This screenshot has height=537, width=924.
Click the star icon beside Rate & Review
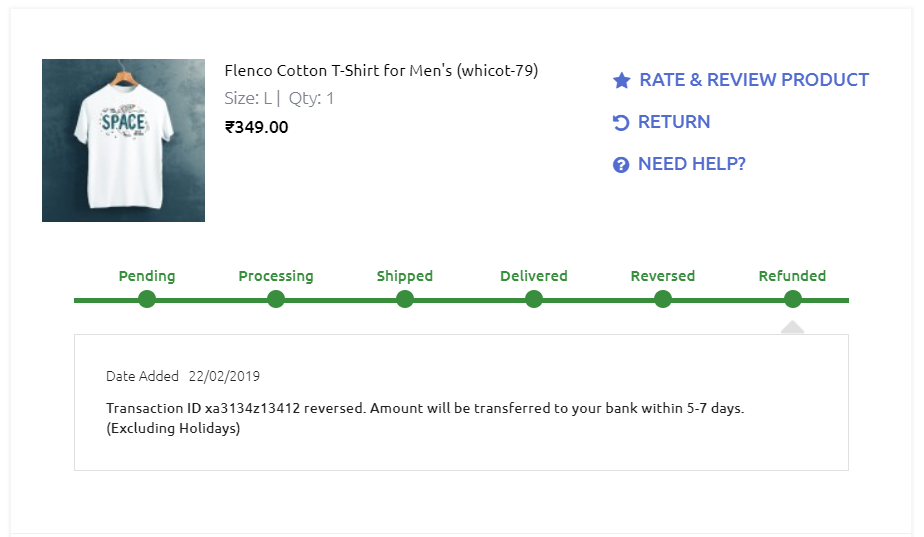point(621,80)
